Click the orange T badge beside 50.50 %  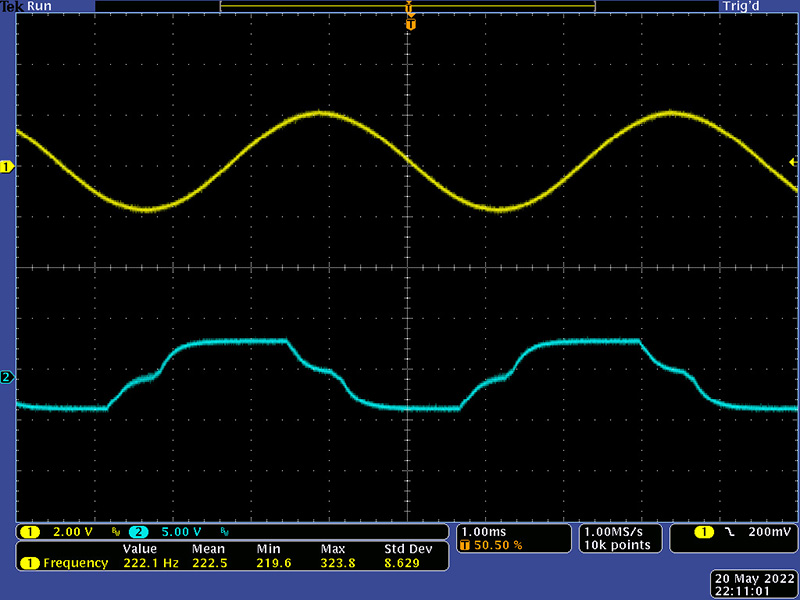pyautogui.click(x=464, y=545)
